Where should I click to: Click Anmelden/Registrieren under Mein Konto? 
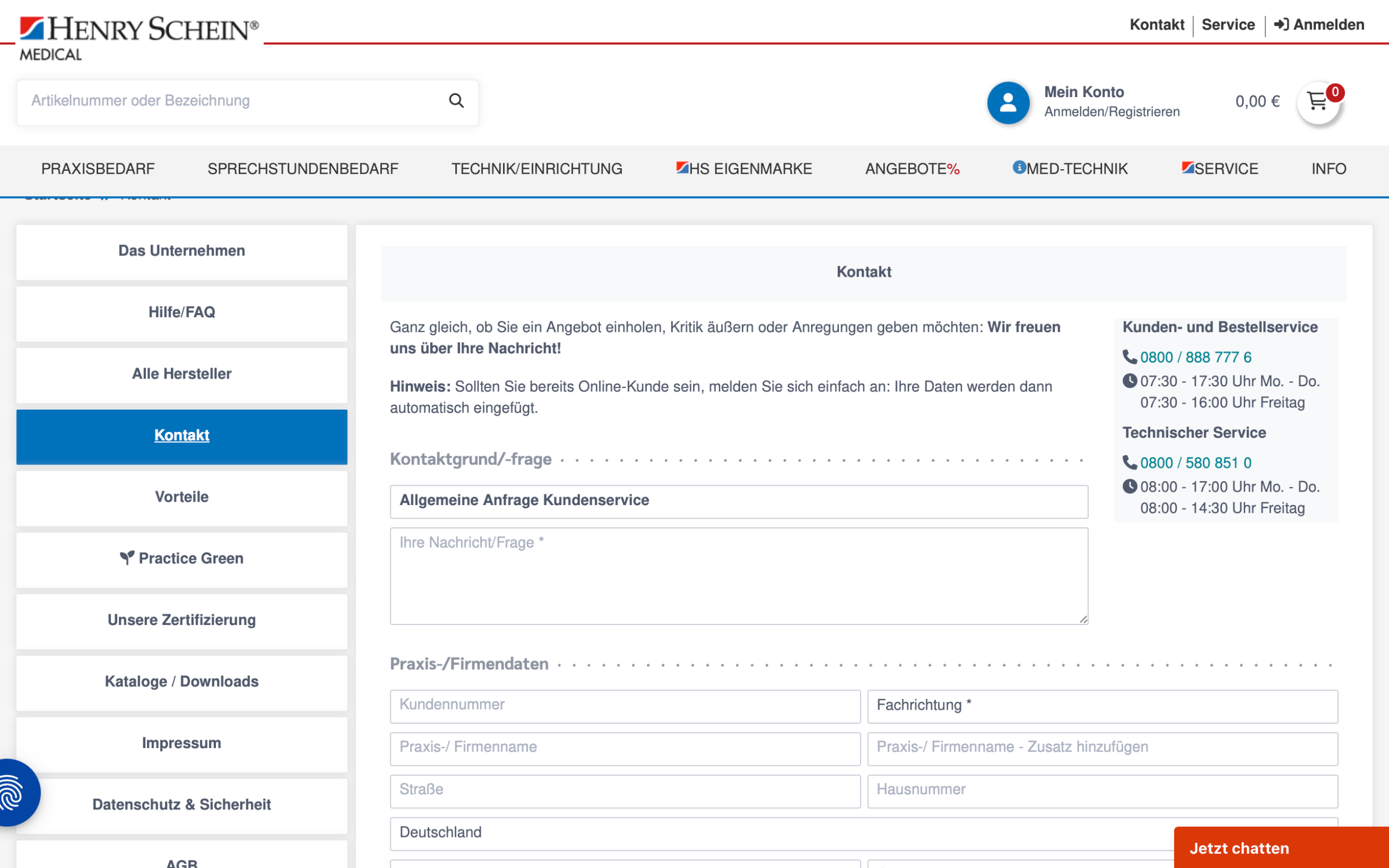pyautogui.click(x=1112, y=112)
